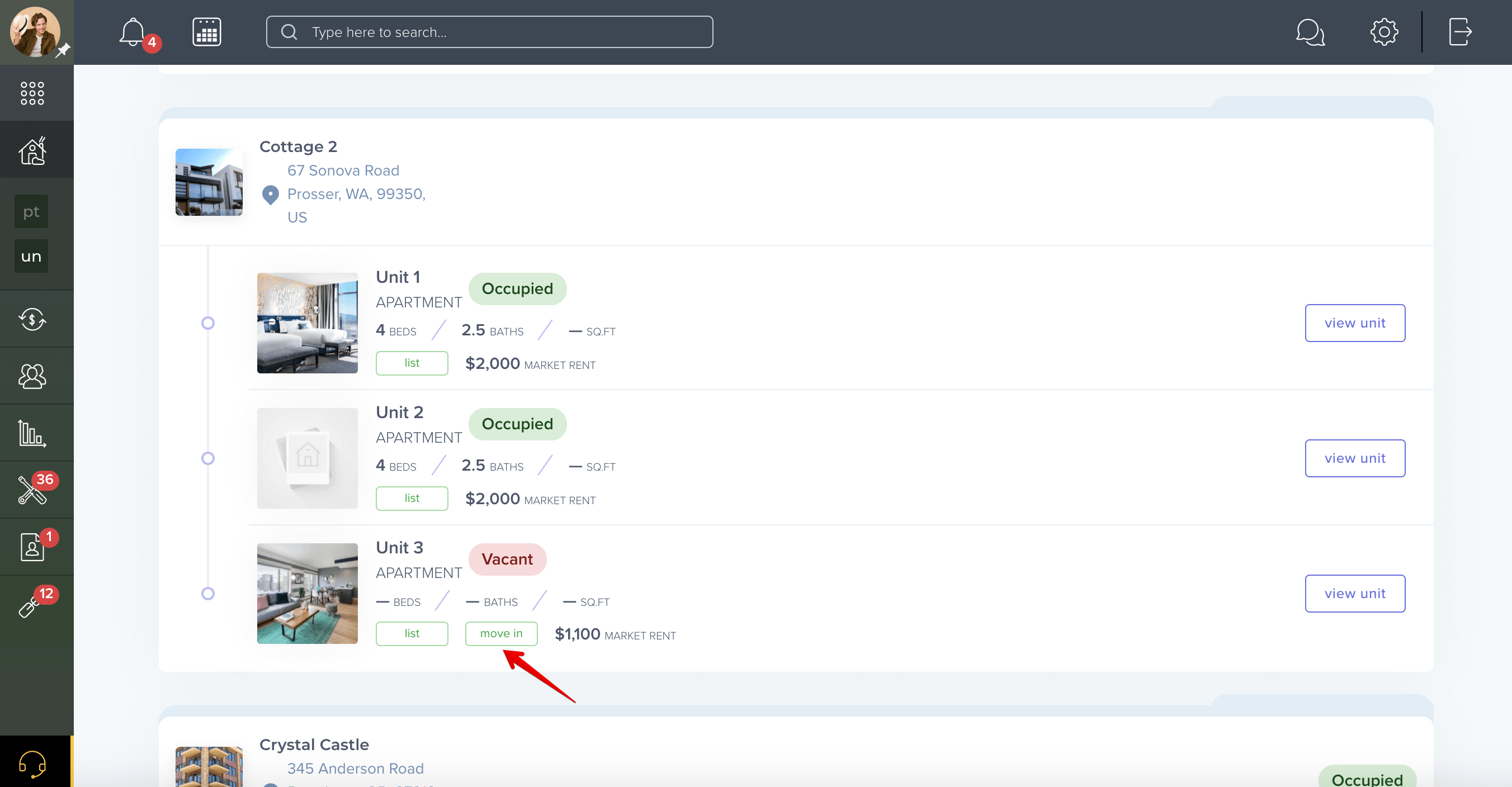The height and width of the screenshot is (787, 1512).
Task: Click the 'Unit 3' title
Action: click(399, 547)
